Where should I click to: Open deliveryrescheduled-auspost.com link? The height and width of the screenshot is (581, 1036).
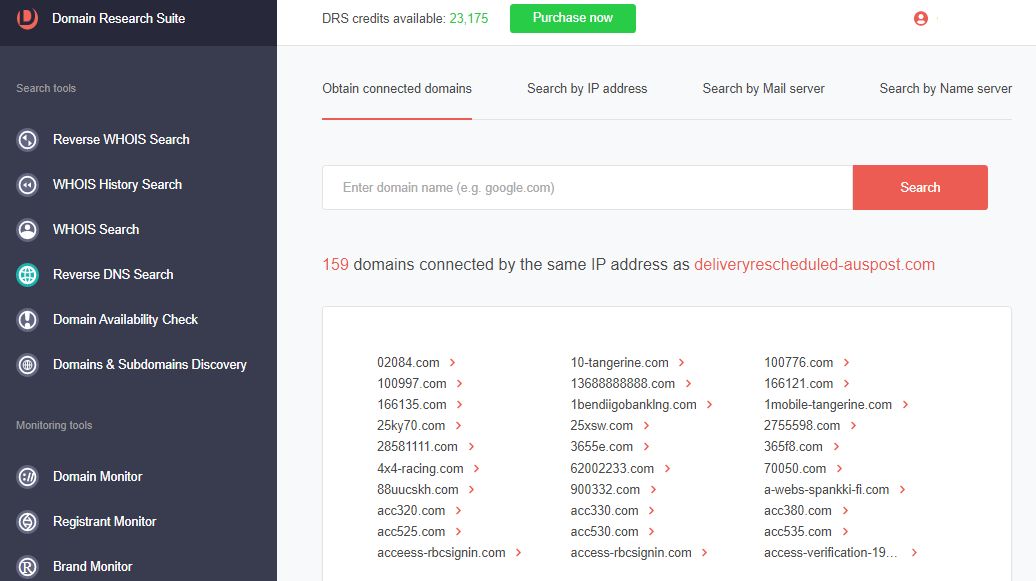tap(815, 265)
